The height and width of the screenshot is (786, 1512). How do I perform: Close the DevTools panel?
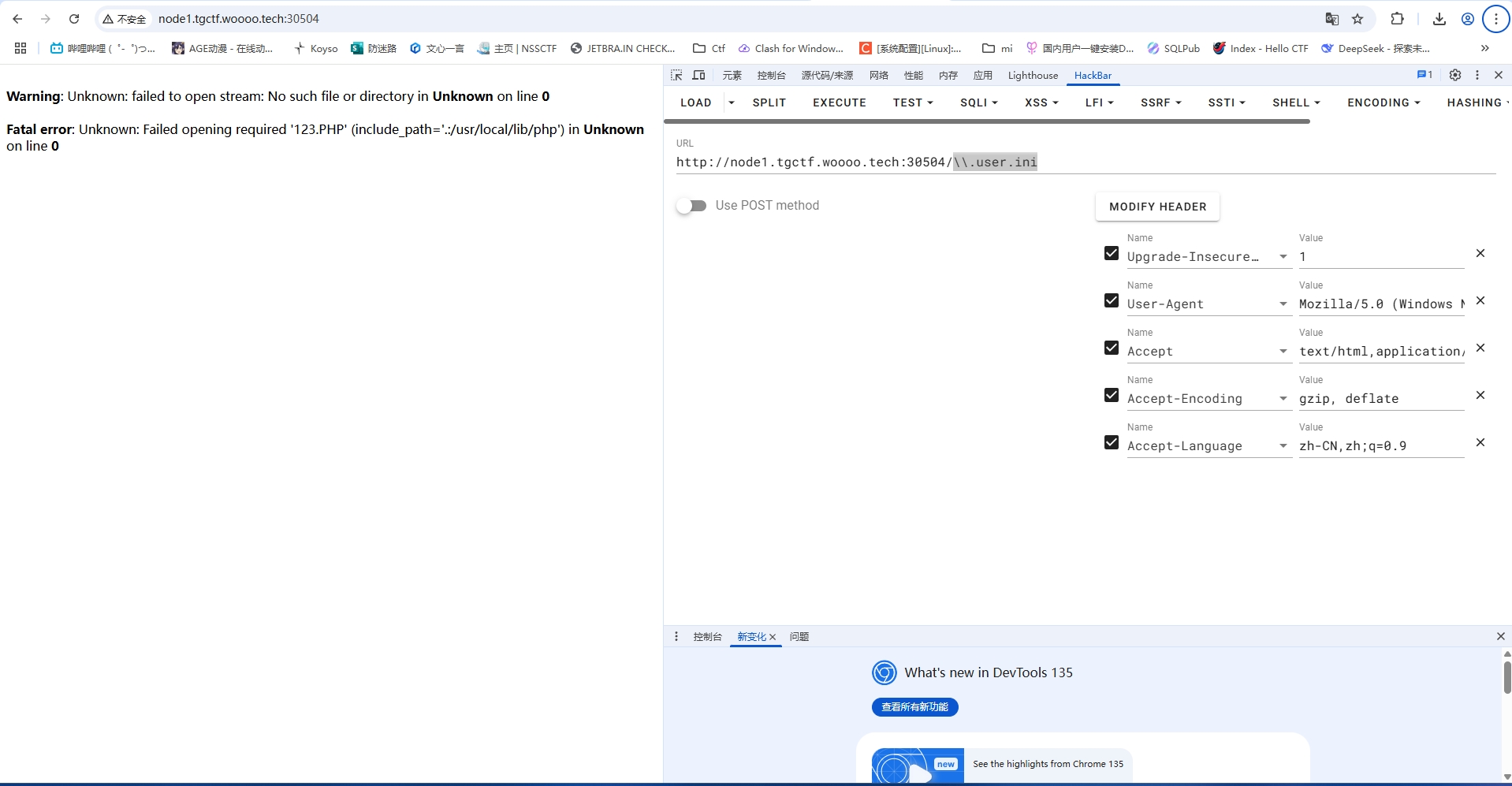click(1499, 75)
